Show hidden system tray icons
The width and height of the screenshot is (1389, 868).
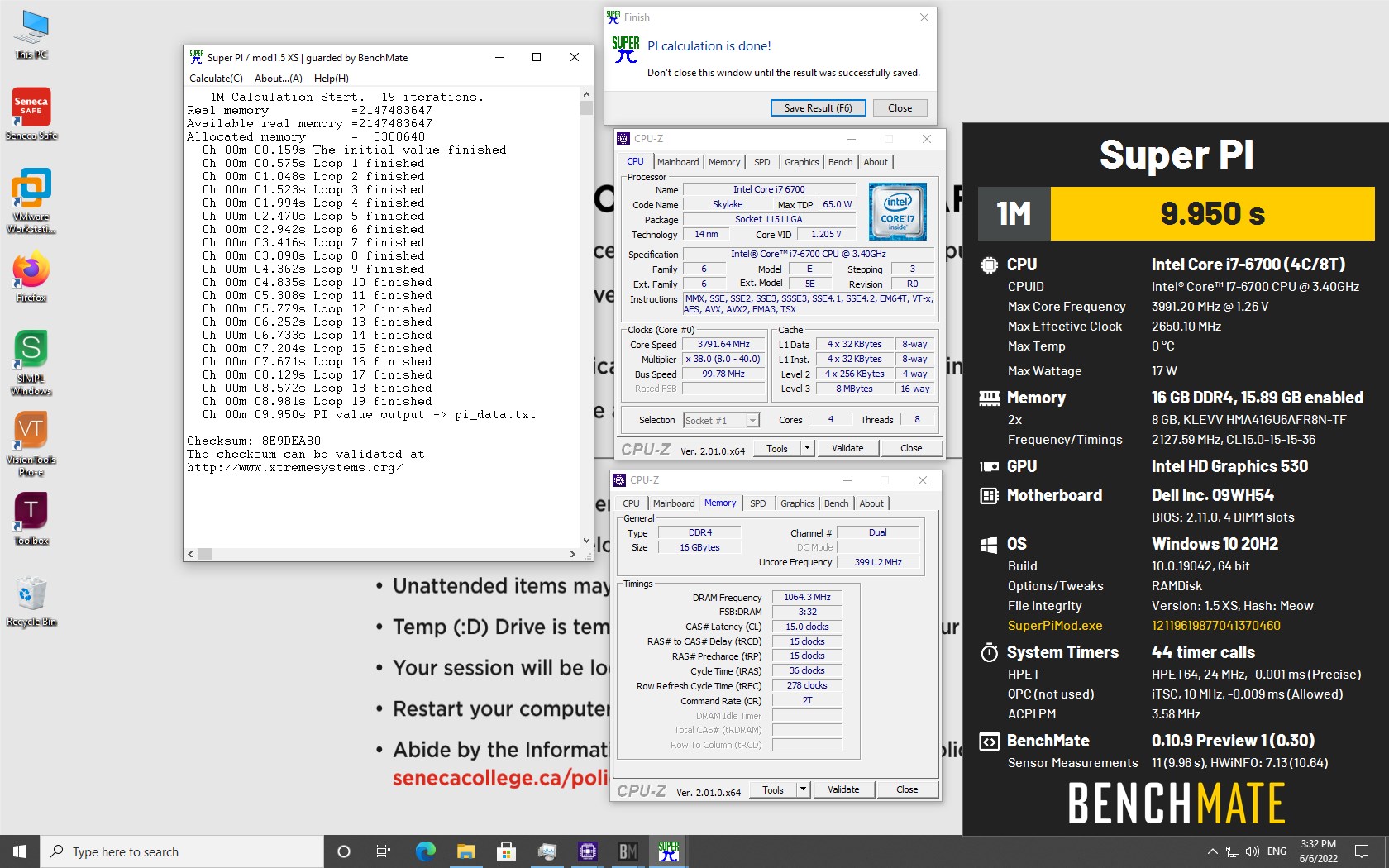click(x=1212, y=851)
